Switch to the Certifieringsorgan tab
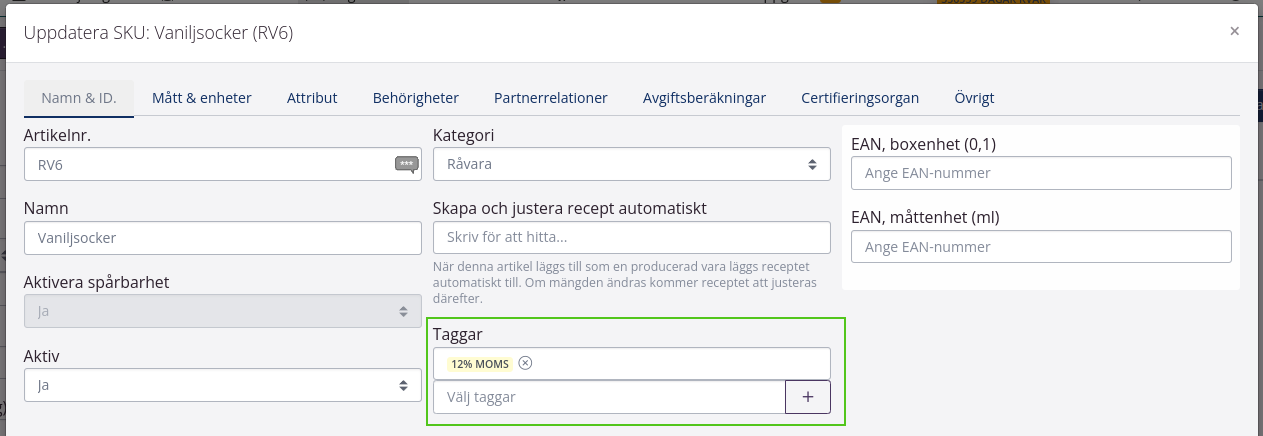This screenshot has height=436, width=1263. click(x=860, y=98)
